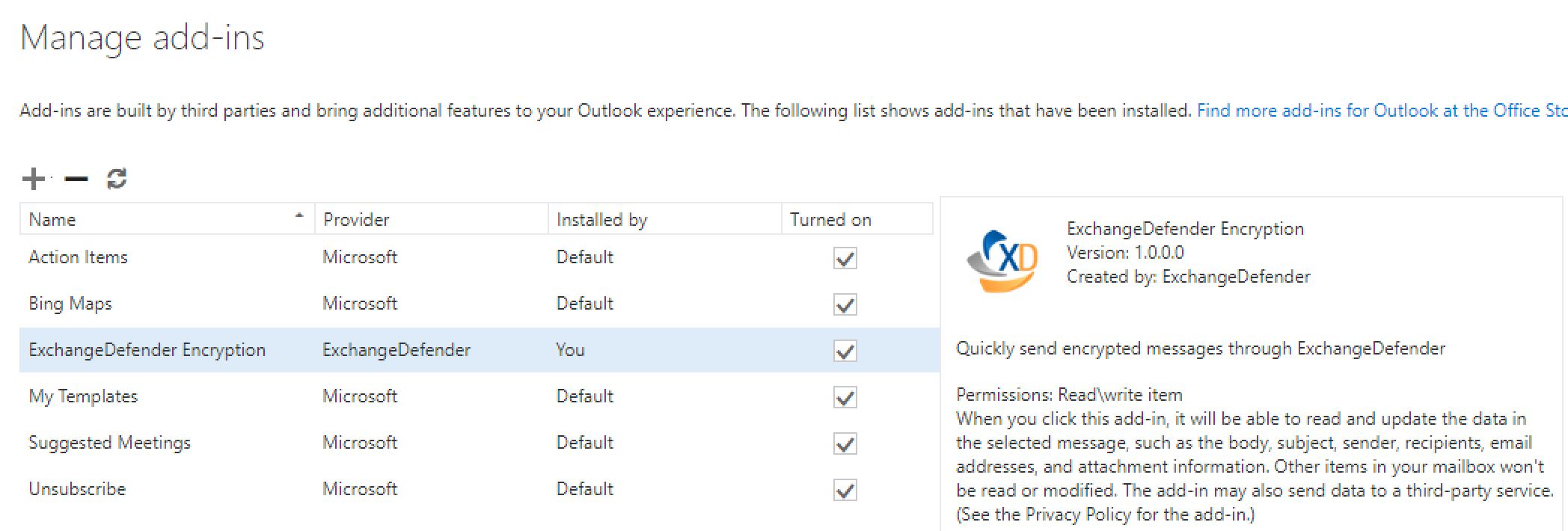Image resolution: width=1568 pixels, height=531 pixels.
Task: Uncheck ExchangeDefender Encryption turned-on box
Action: pos(845,352)
